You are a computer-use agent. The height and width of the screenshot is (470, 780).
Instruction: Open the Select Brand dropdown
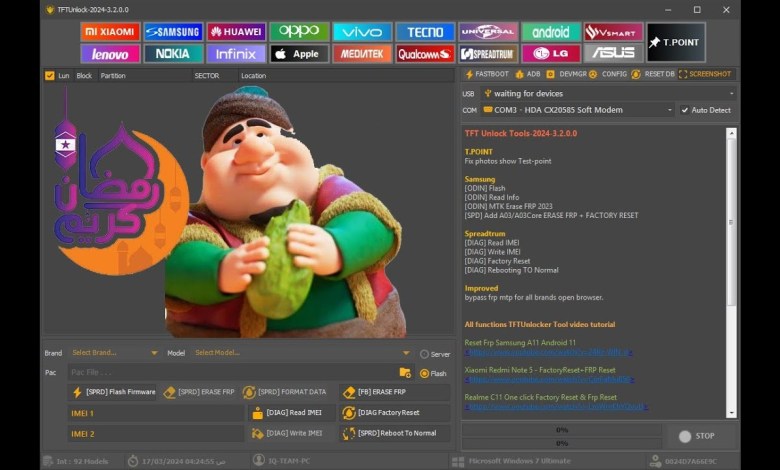[x=114, y=353]
